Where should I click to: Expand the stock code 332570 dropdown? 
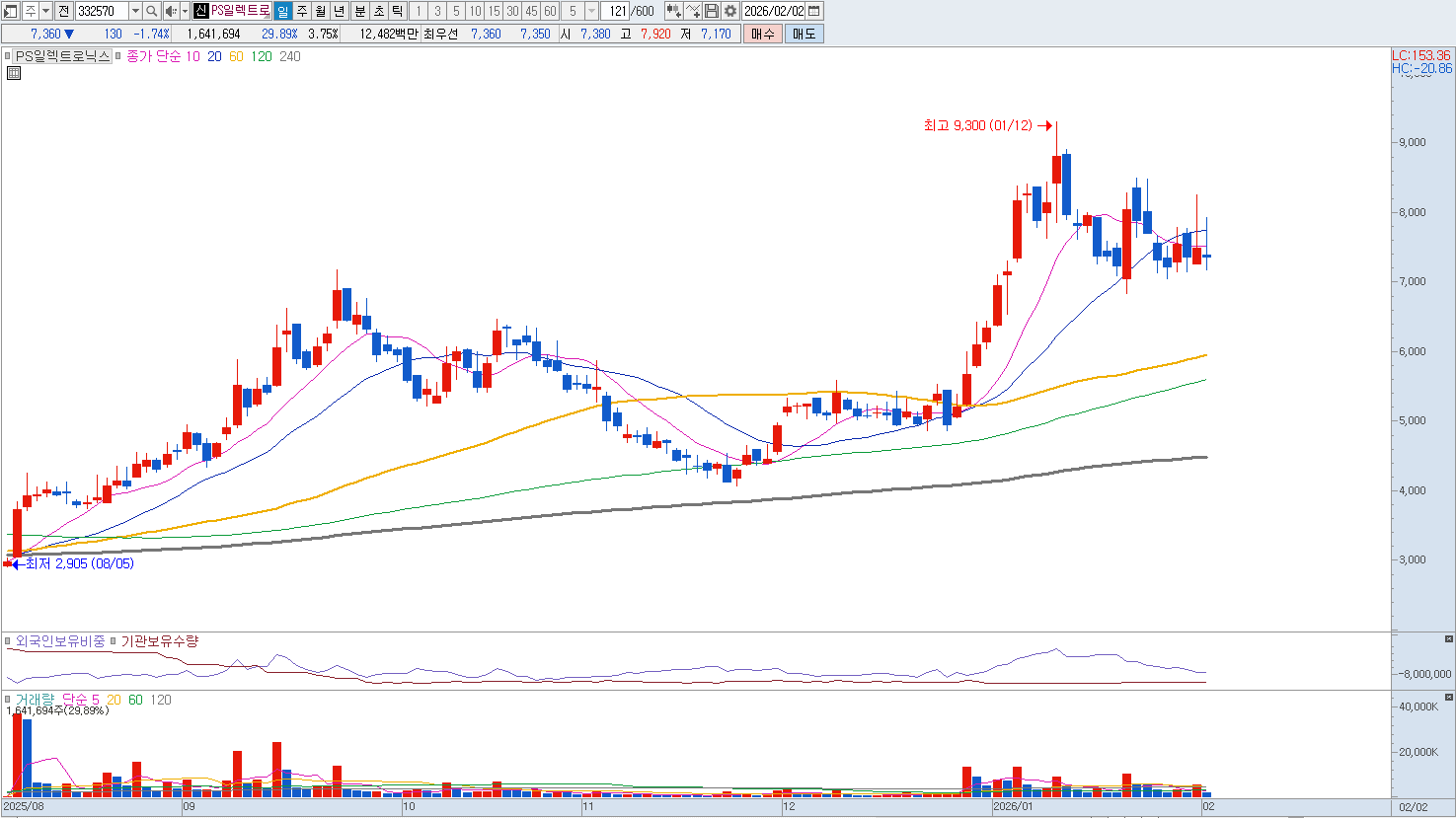135,11
